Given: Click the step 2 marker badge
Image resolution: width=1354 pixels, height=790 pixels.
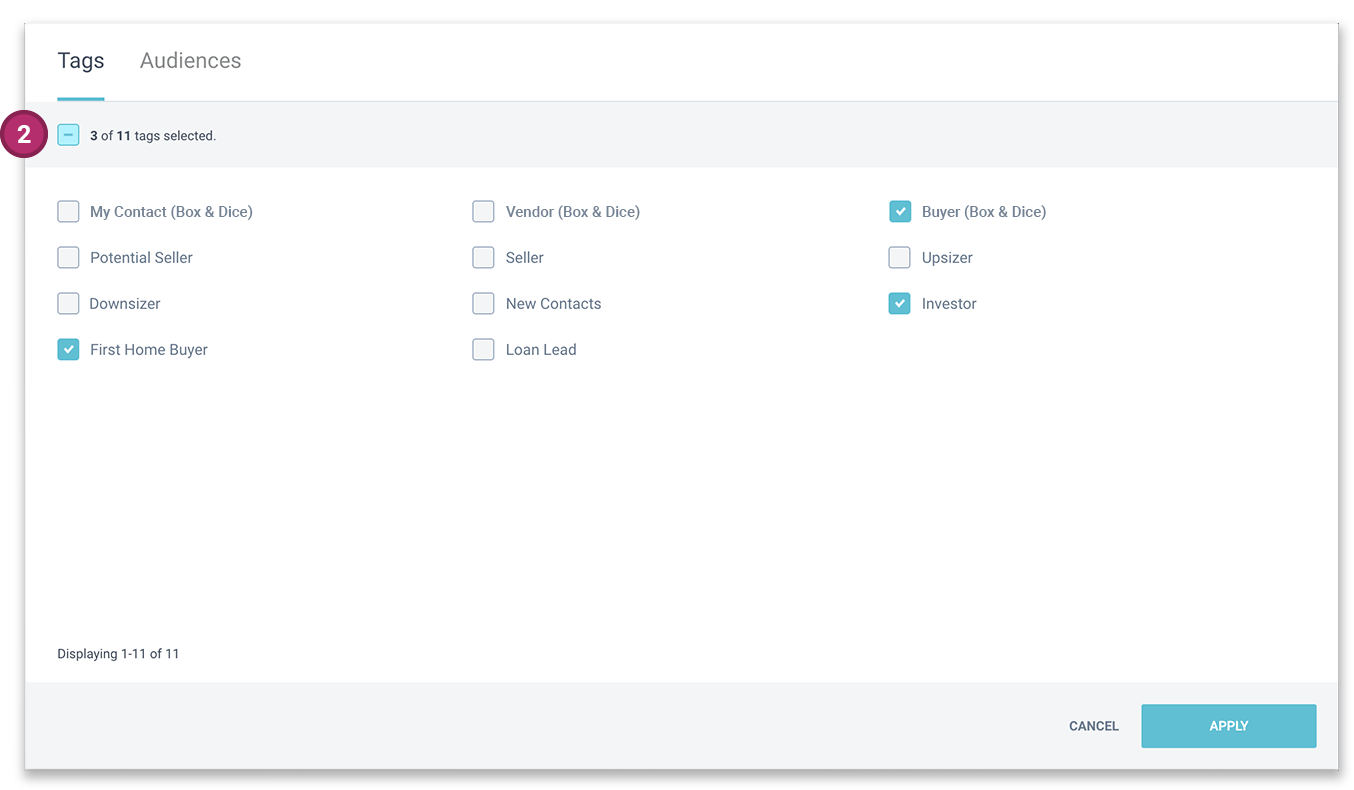Looking at the screenshot, I should [x=24, y=134].
